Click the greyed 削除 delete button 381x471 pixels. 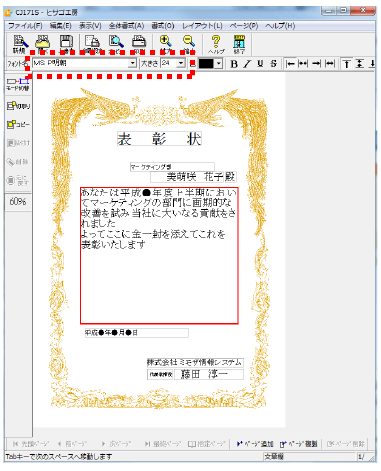pos(18,162)
